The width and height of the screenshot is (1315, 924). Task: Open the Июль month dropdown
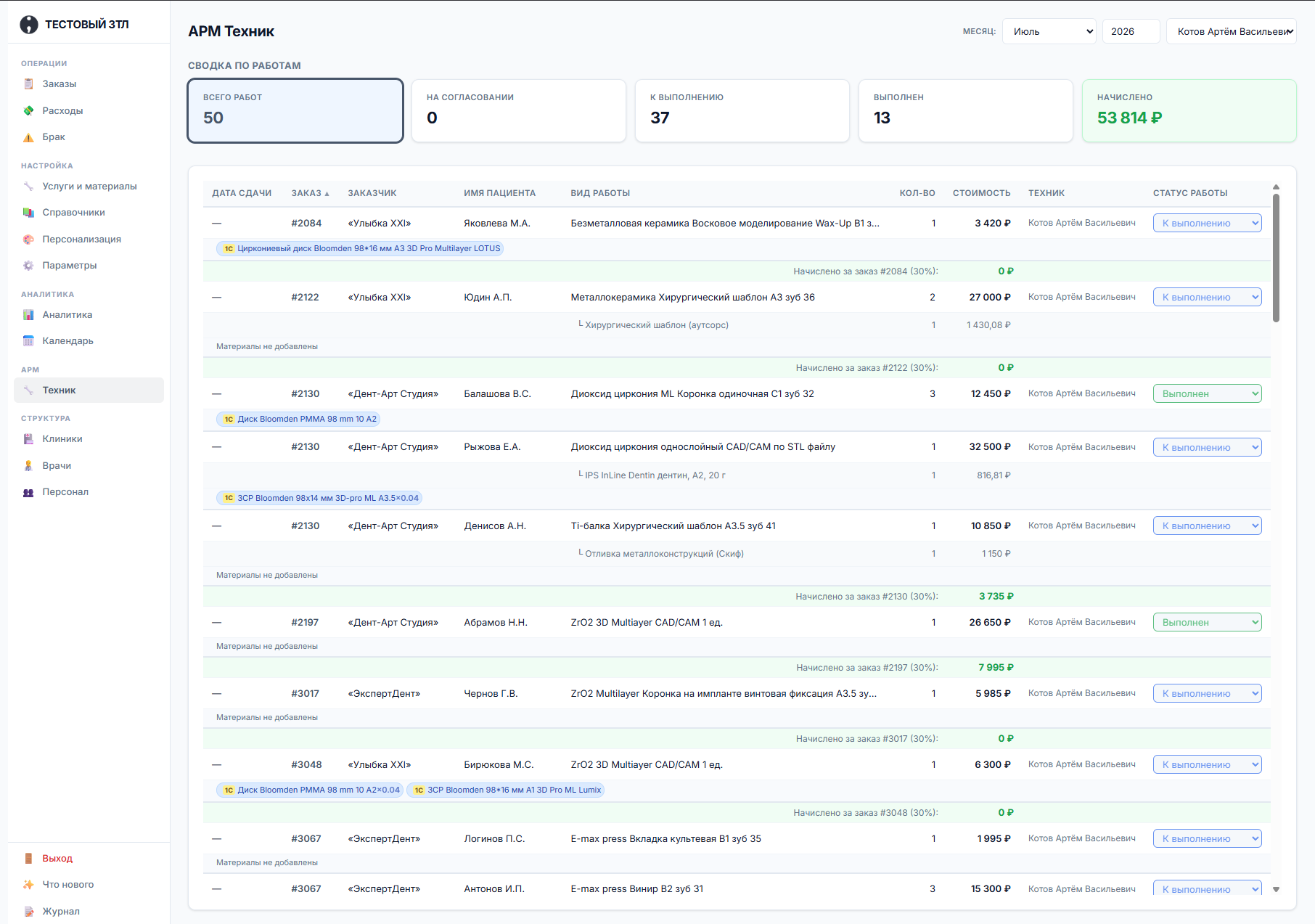[1049, 31]
